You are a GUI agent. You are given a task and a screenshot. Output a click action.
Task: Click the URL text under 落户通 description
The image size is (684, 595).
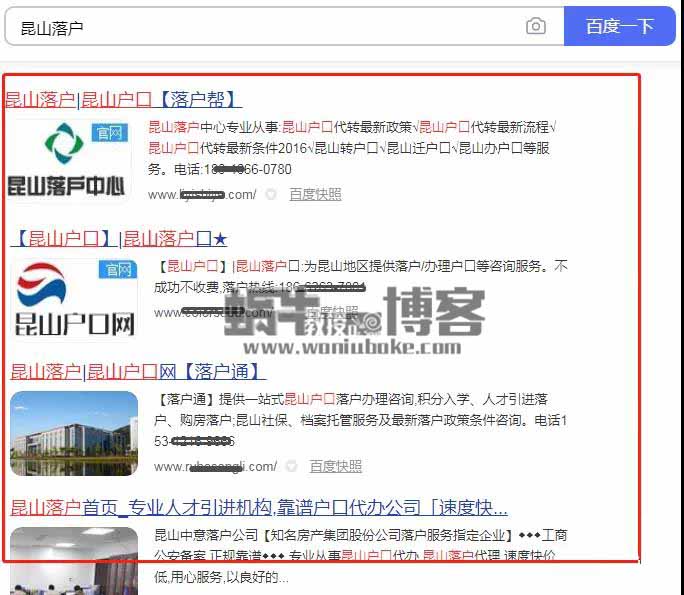coord(215,466)
